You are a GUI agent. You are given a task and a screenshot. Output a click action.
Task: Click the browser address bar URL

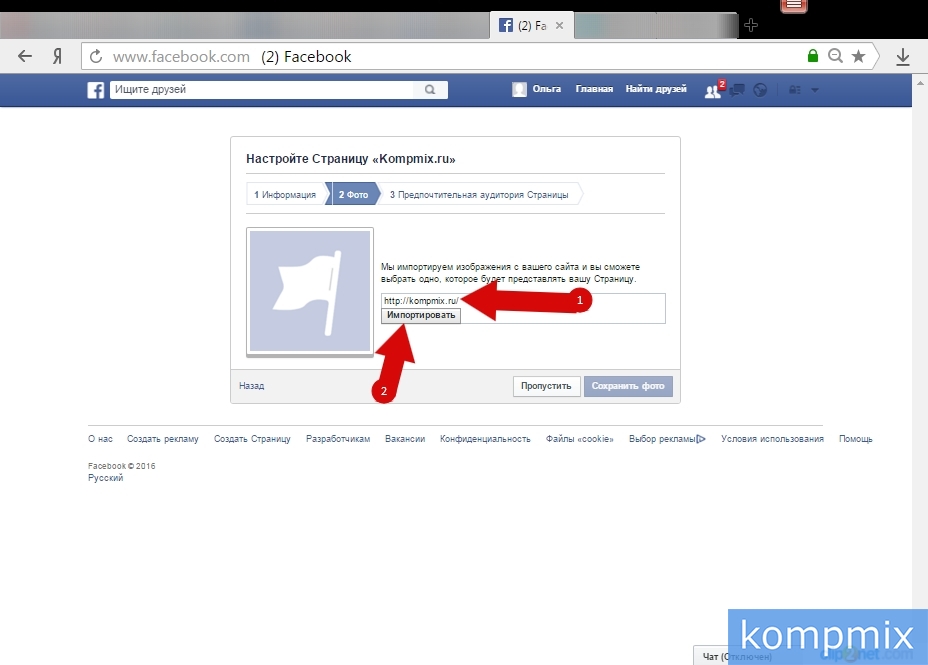tap(181, 56)
